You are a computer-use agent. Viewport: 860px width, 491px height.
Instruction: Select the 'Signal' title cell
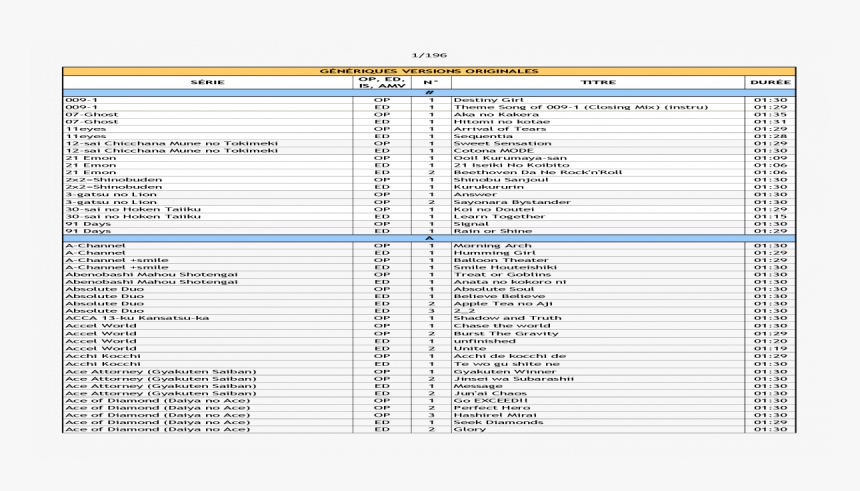pyautogui.click(x=598, y=224)
